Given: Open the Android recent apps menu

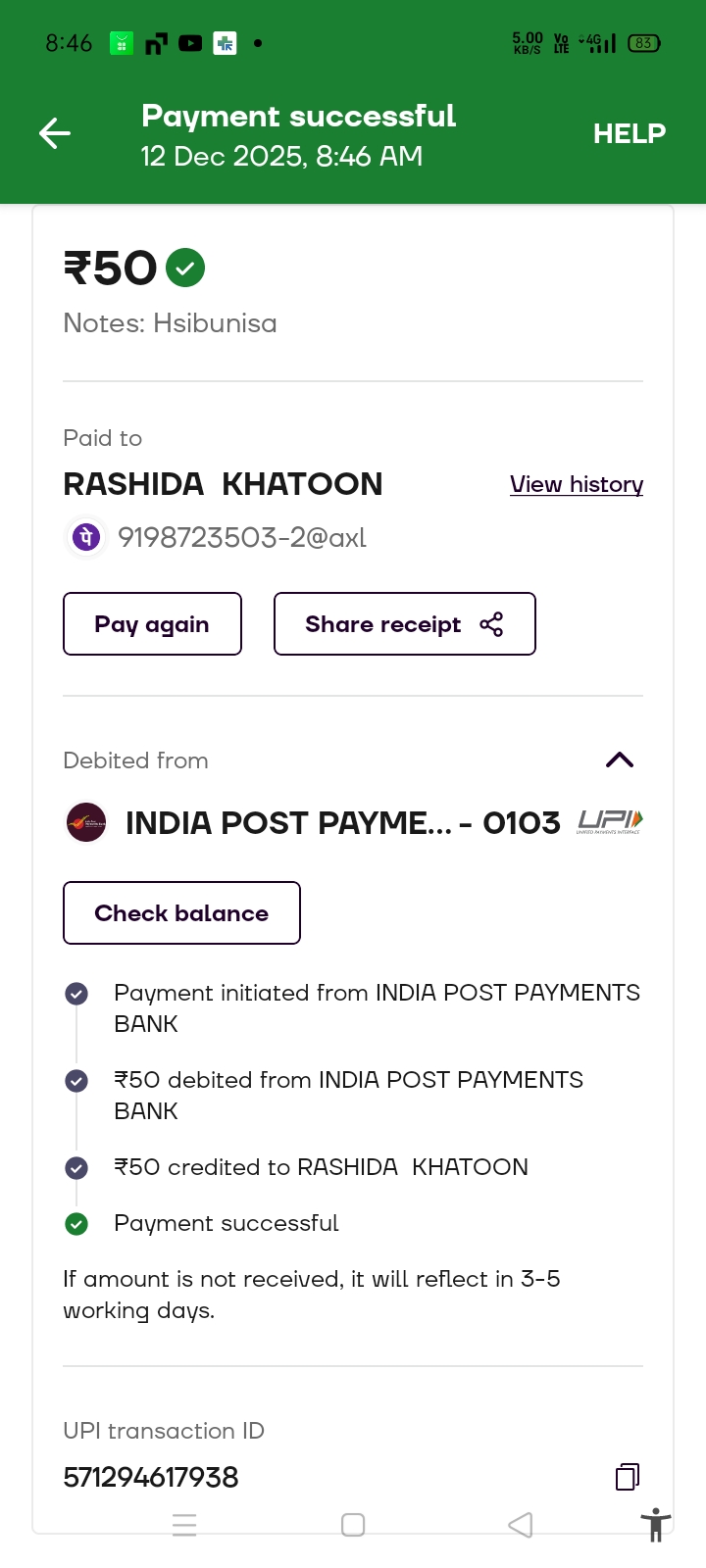Looking at the screenshot, I should pyautogui.click(x=184, y=1525).
